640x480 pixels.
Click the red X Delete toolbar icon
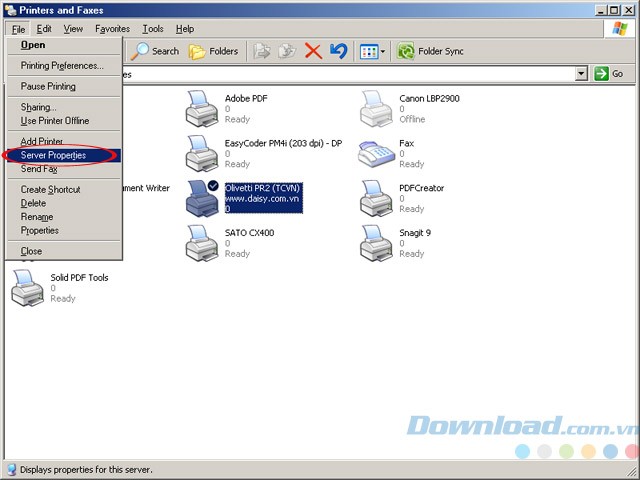point(313,51)
